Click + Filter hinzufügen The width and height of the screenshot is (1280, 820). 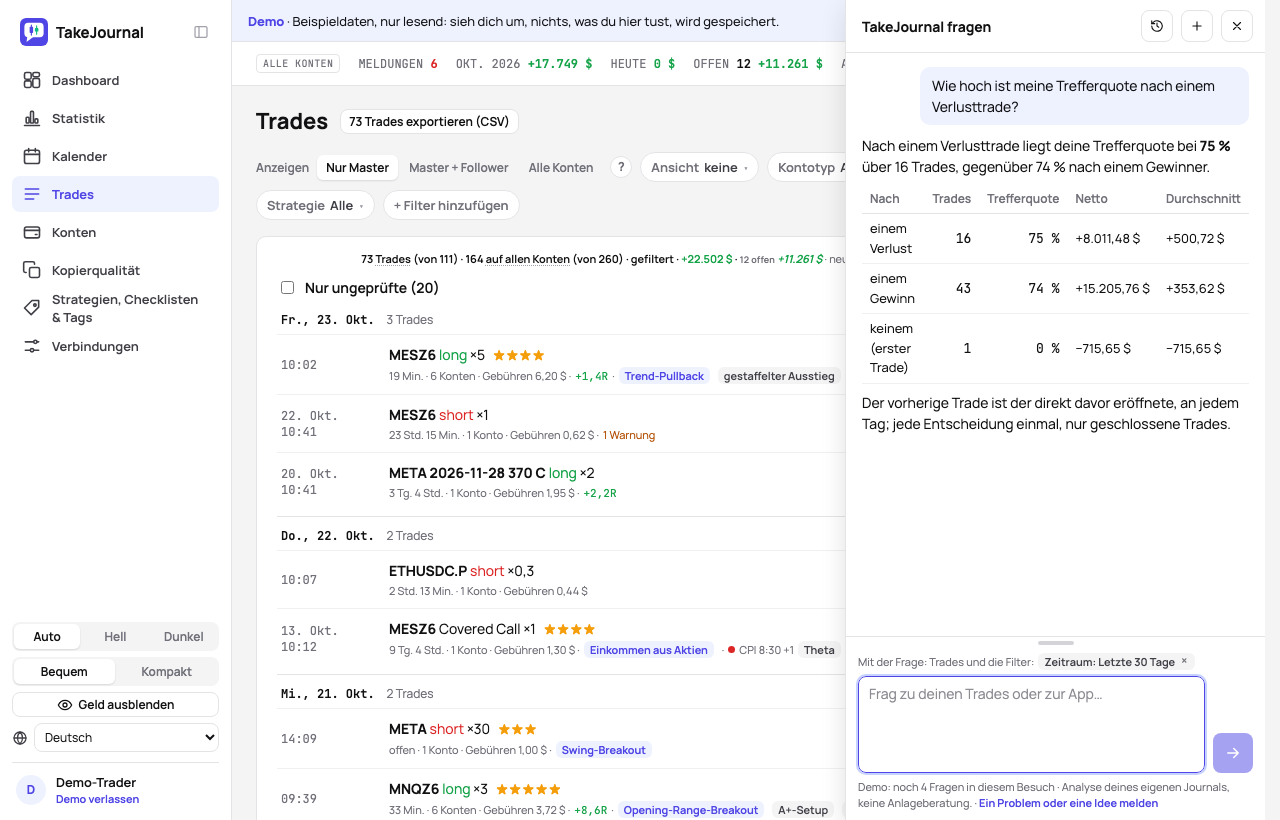(x=451, y=205)
